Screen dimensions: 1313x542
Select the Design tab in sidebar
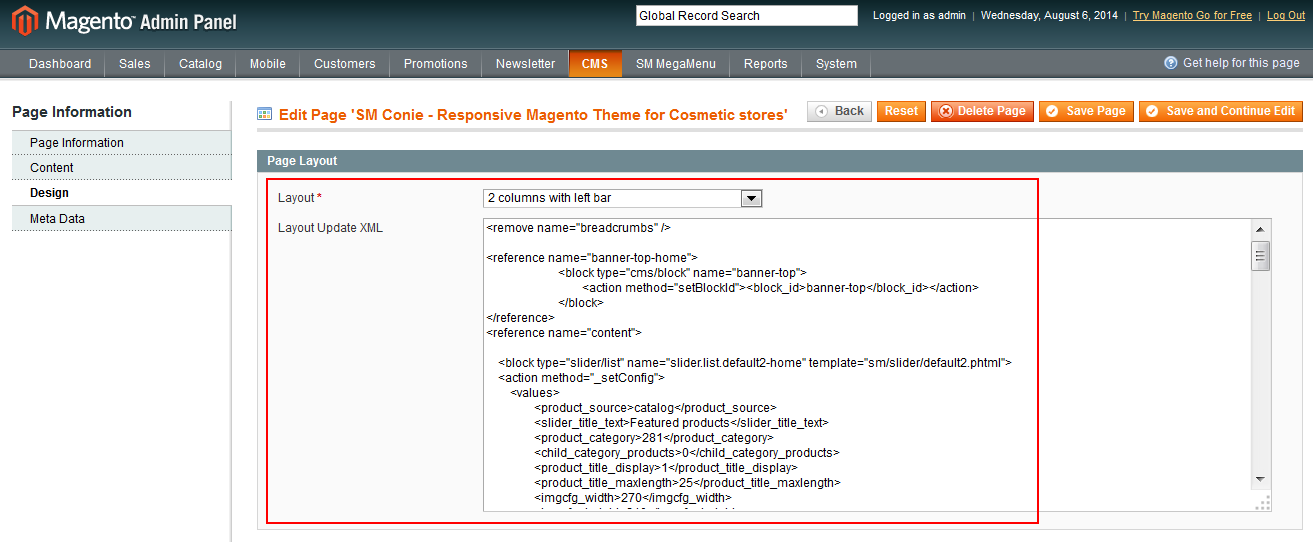(121, 193)
